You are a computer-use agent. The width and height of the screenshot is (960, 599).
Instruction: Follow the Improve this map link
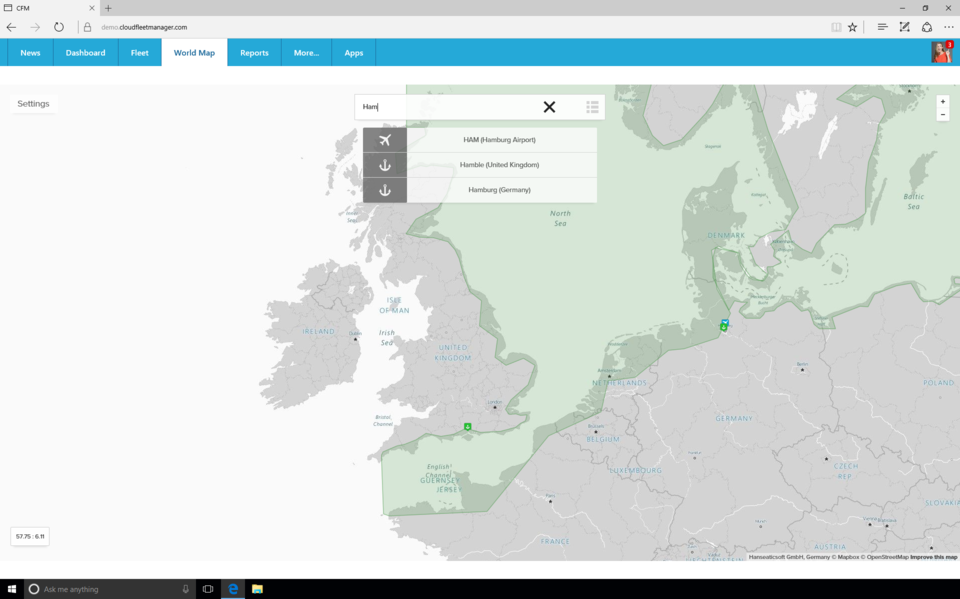(933, 557)
